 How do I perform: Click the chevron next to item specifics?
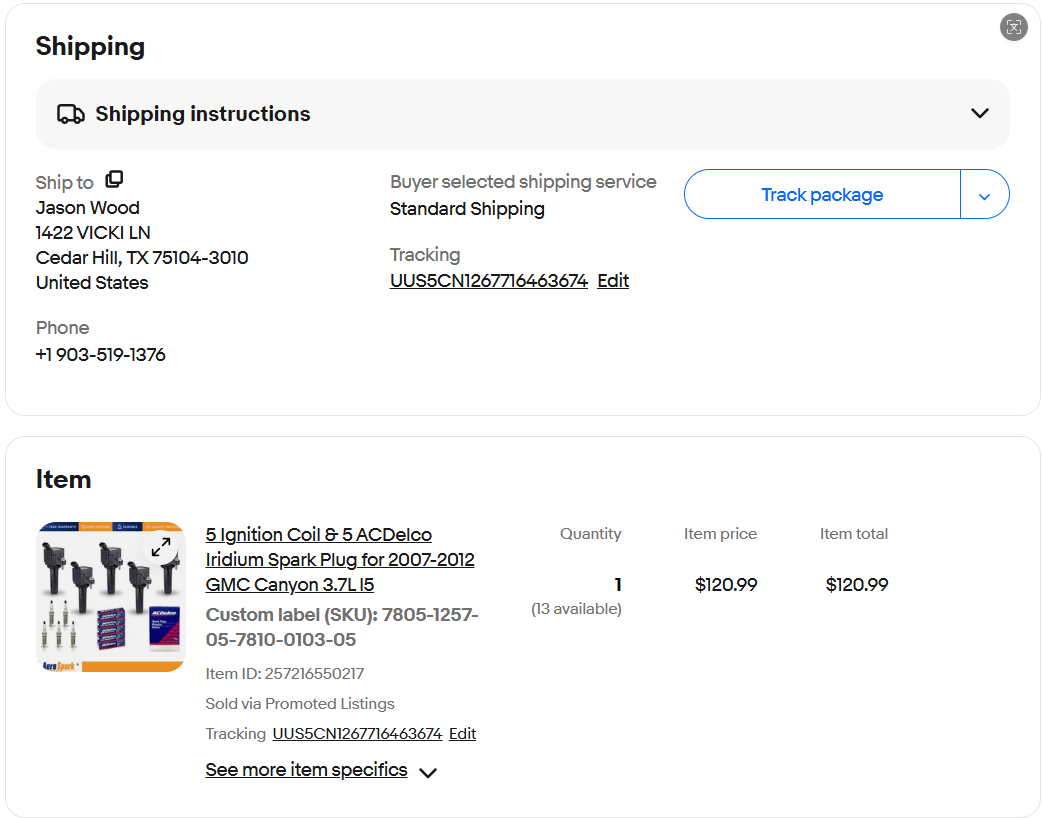(x=428, y=772)
